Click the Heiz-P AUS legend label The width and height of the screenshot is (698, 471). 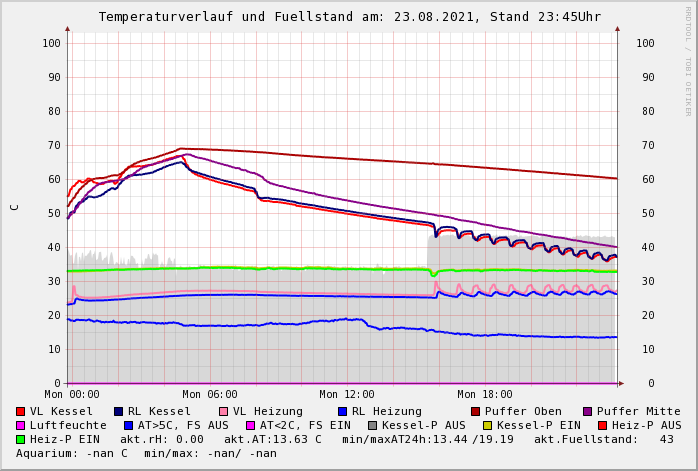647,426
